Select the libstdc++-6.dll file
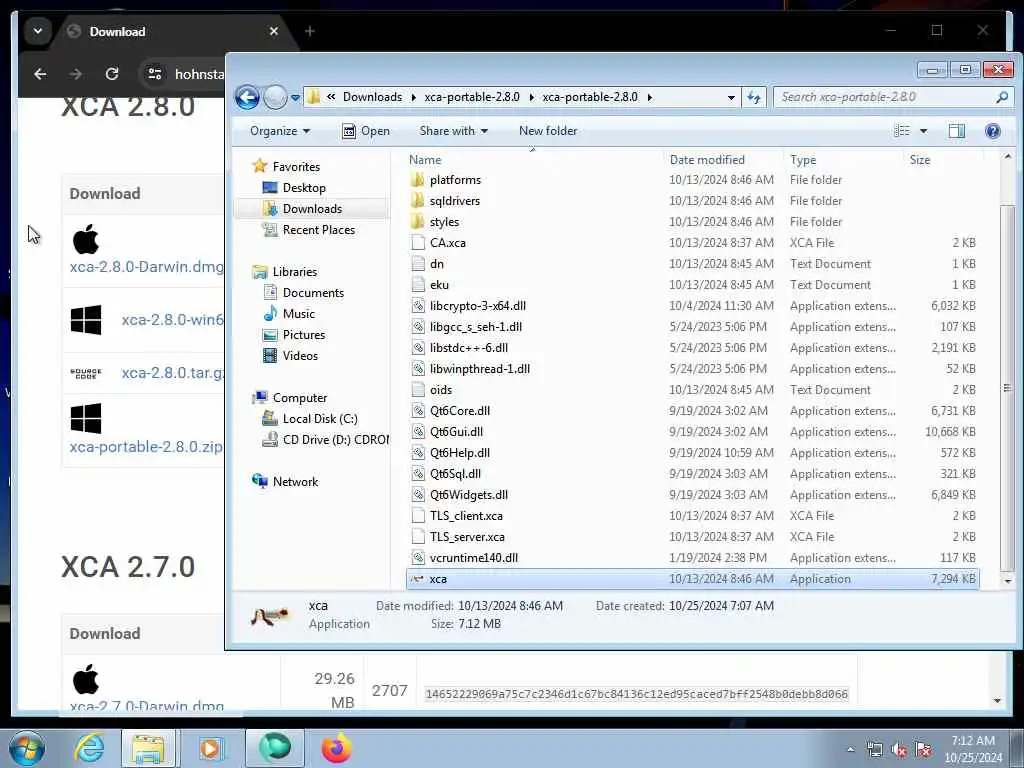Viewport: 1024px width, 768px height. pos(468,347)
